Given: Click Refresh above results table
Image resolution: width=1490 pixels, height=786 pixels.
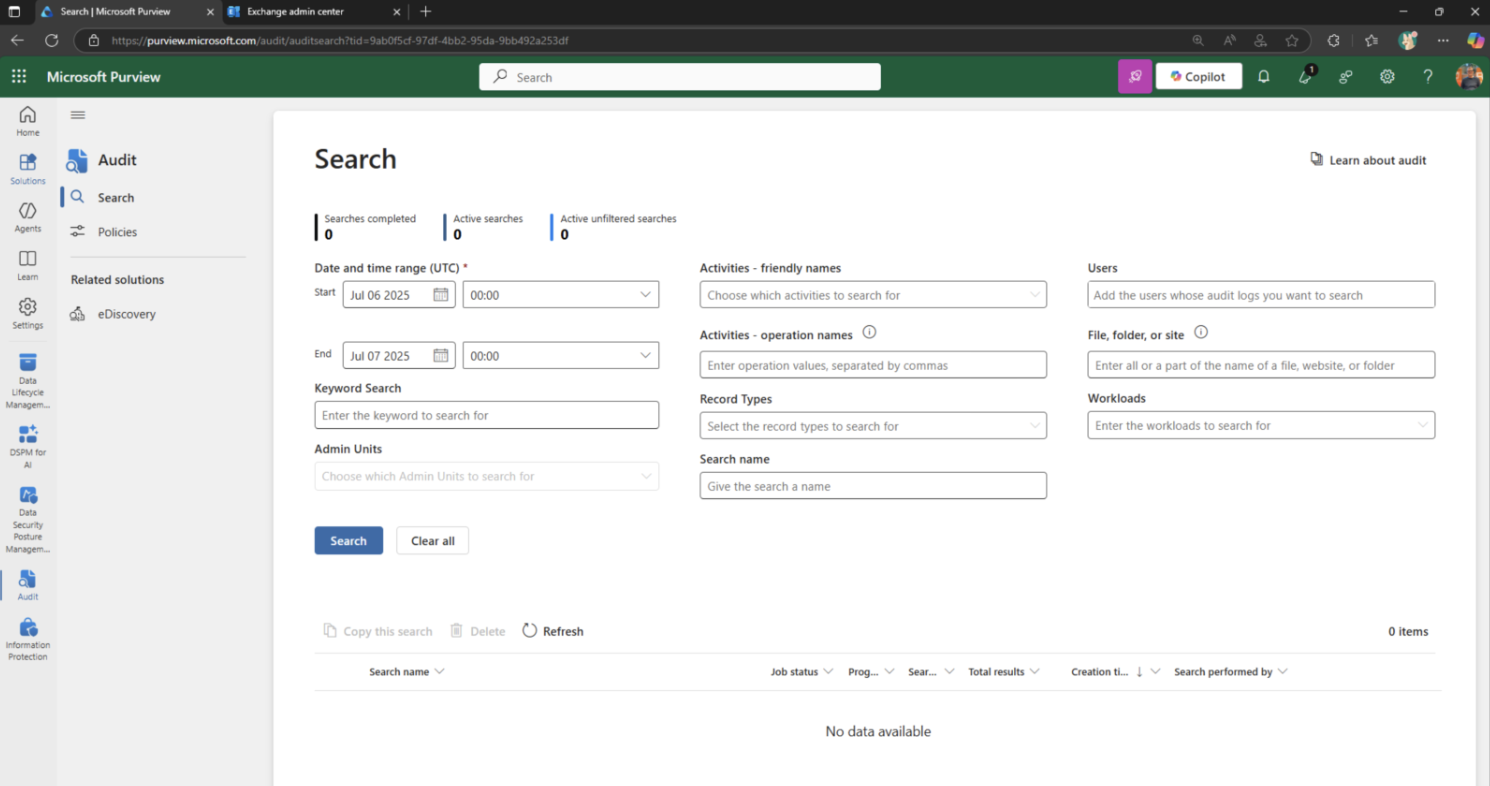Looking at the screenshot, I should [x=553, y=631].
